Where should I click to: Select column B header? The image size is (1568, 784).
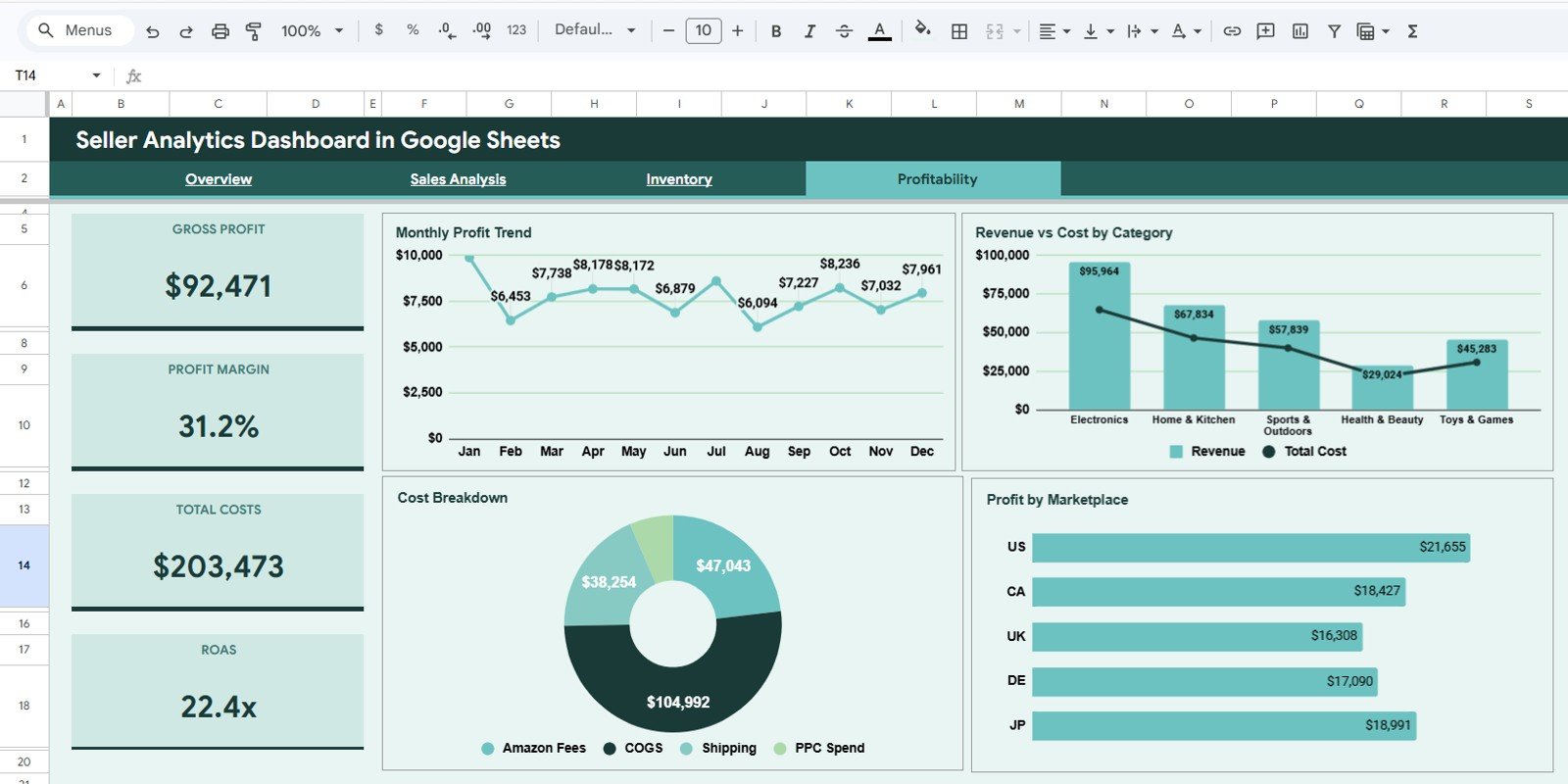click(x=121, y=103)
